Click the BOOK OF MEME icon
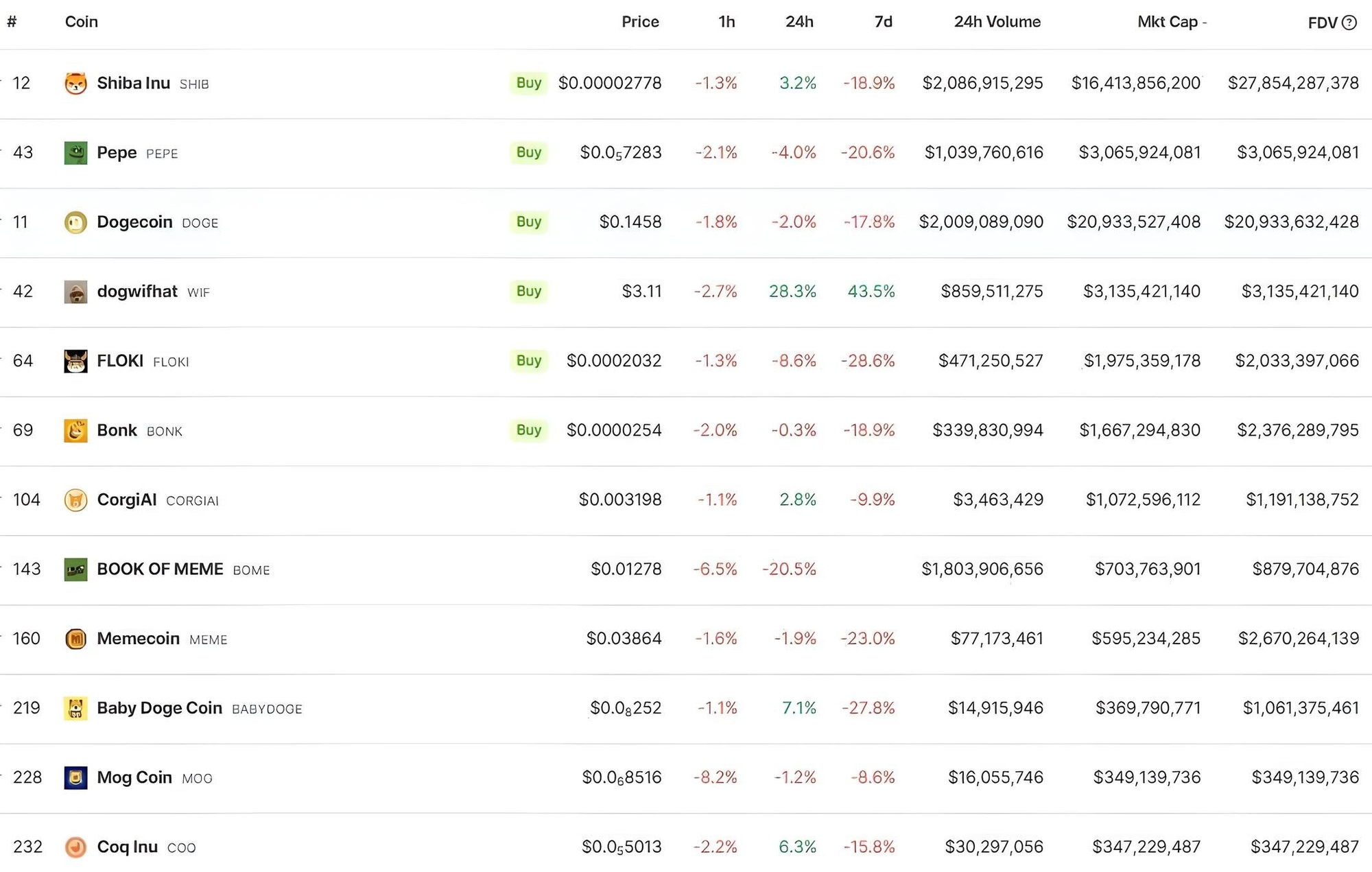The image size is (1372, 872). [75, 569]
